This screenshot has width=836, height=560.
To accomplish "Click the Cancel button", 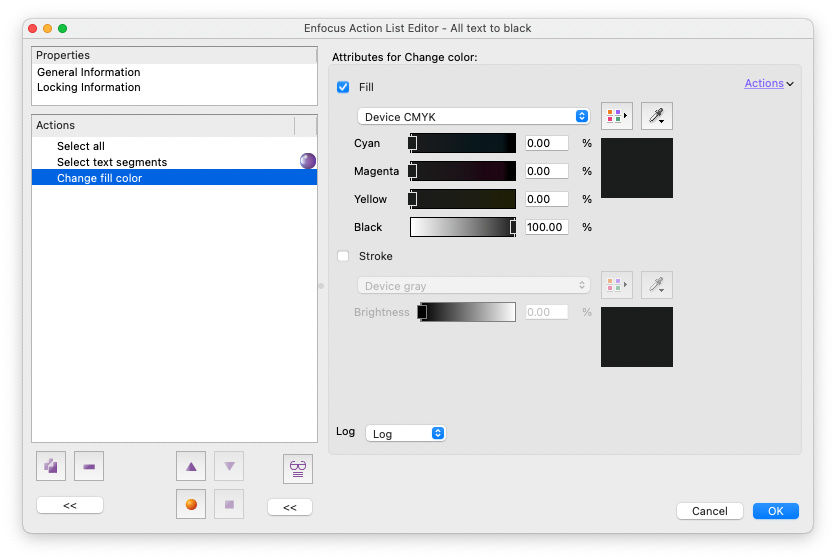I will [710, 511].
